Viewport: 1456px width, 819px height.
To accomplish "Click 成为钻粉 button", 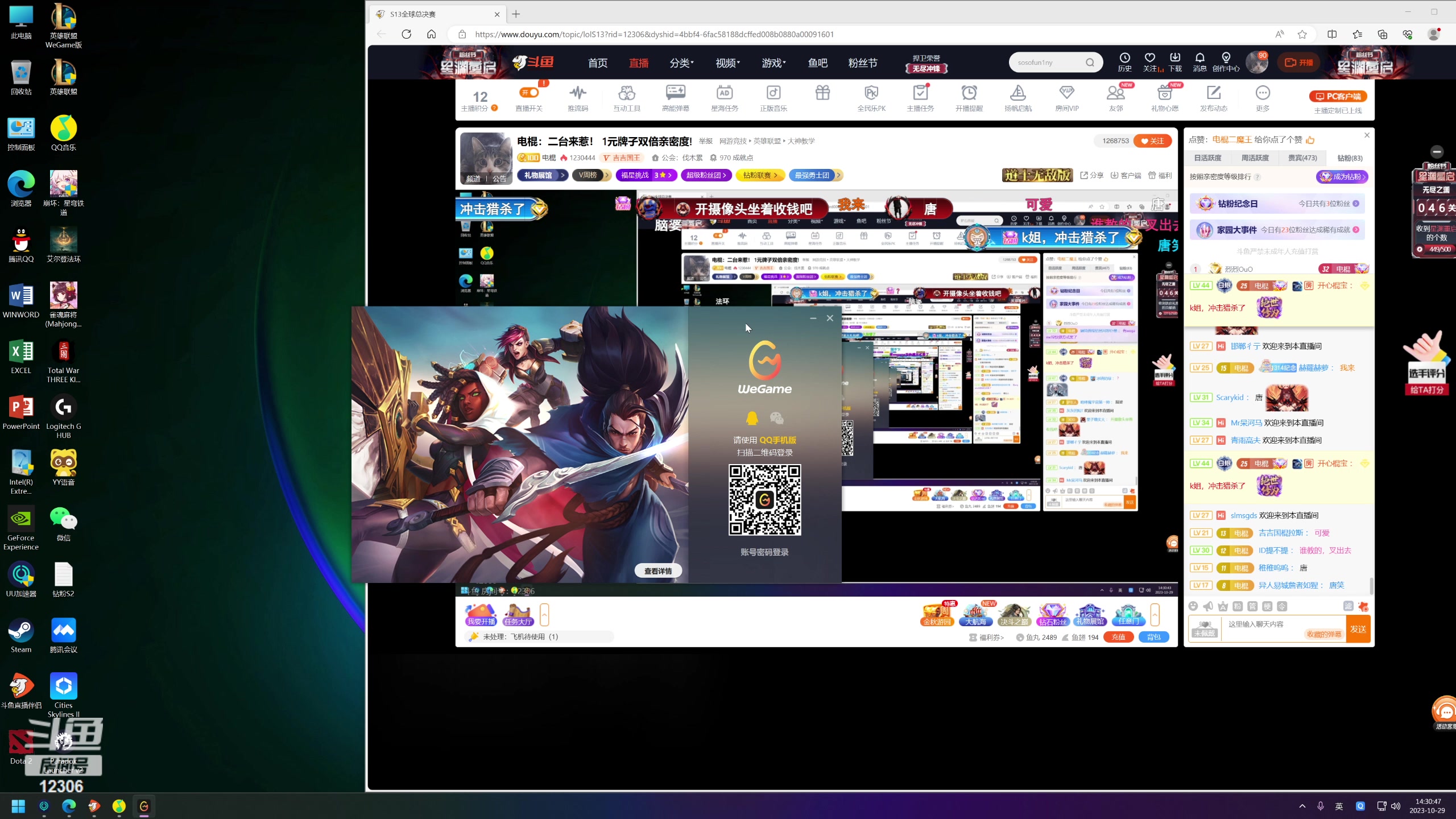I will point(1342,177).
